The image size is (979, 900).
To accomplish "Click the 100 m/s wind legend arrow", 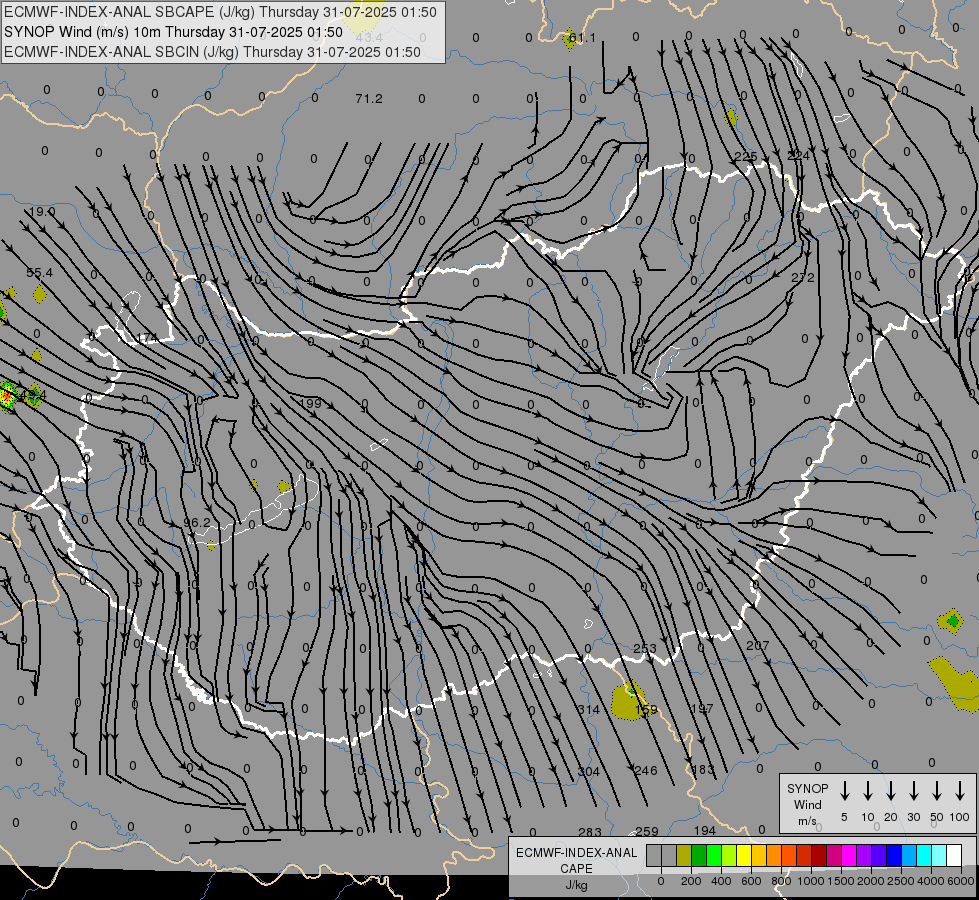I will [960, 791].
